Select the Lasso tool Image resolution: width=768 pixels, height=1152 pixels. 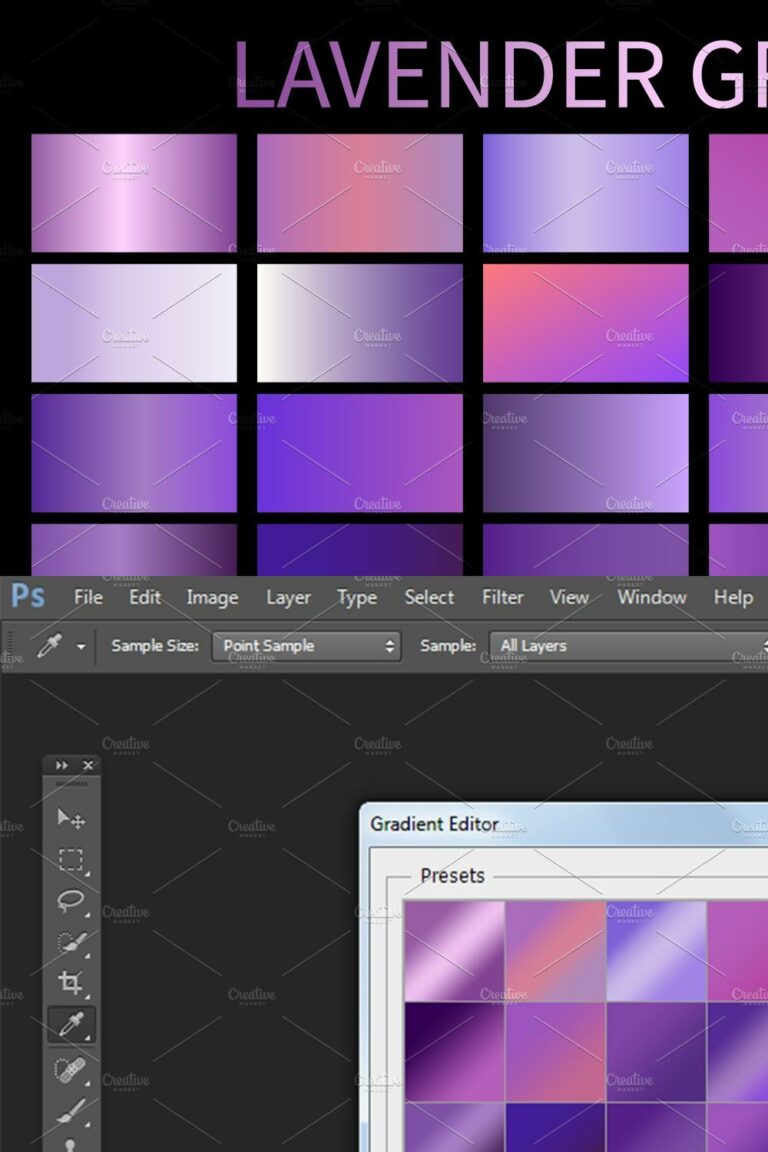click(71, 900)
